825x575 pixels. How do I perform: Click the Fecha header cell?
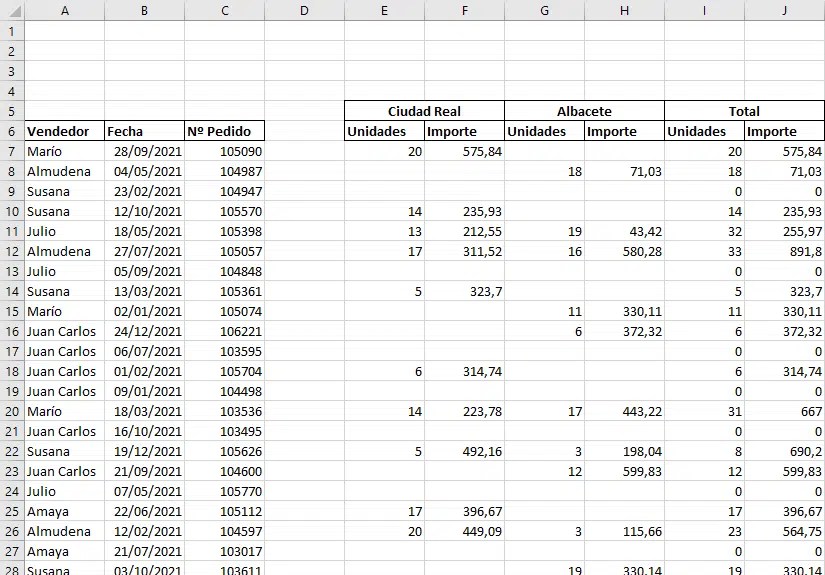145,132
